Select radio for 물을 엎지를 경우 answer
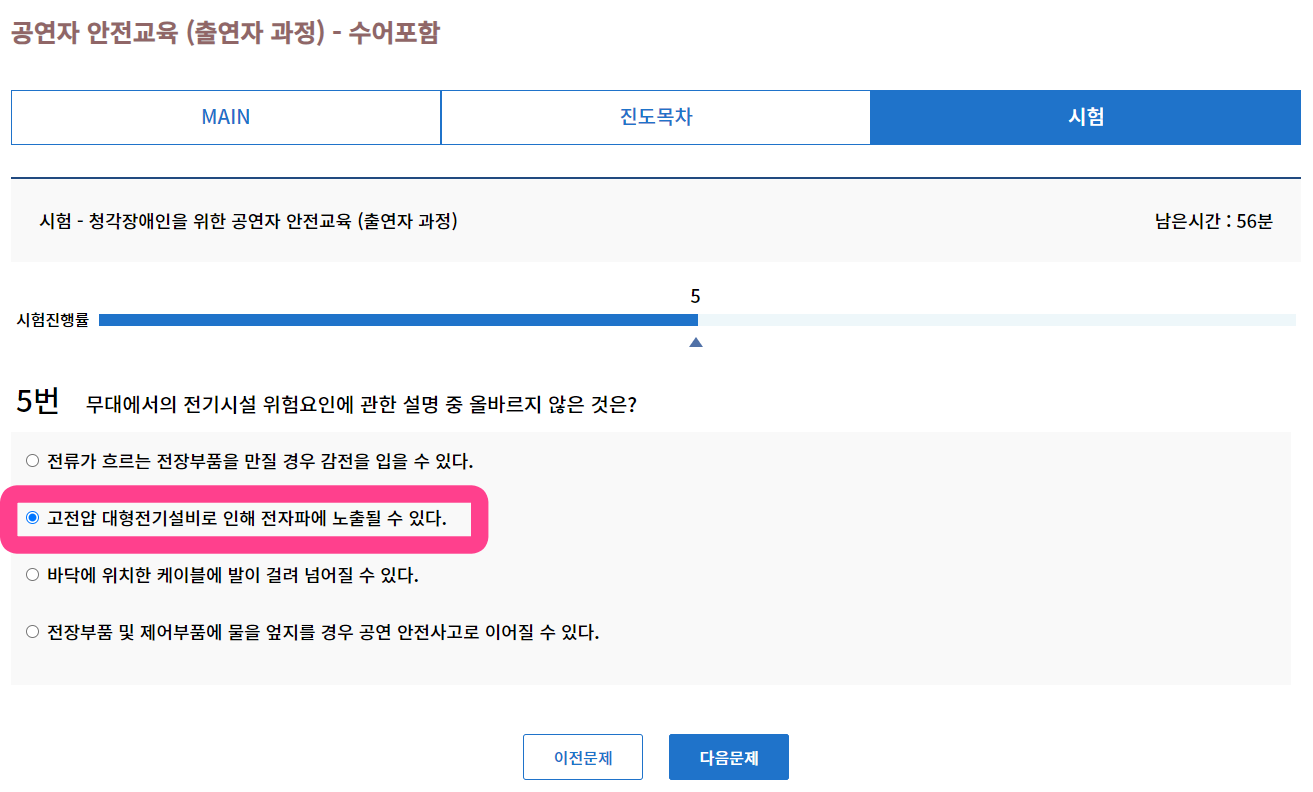Image resolution: width=1313 pixels, height=792 pixels. 33,632
